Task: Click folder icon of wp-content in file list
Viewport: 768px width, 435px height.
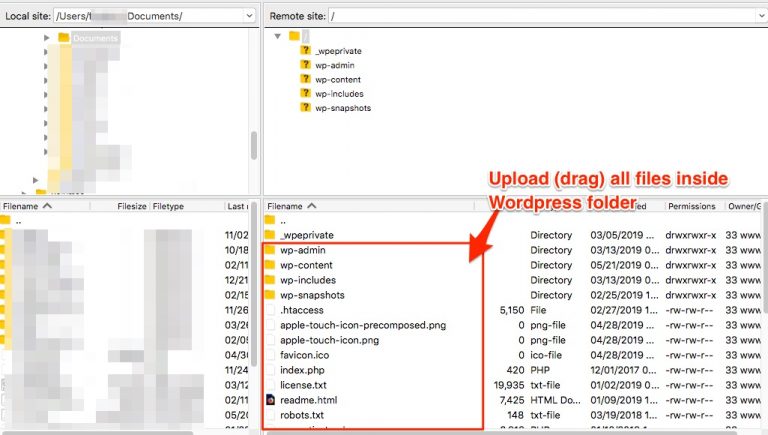Action: 270,265
